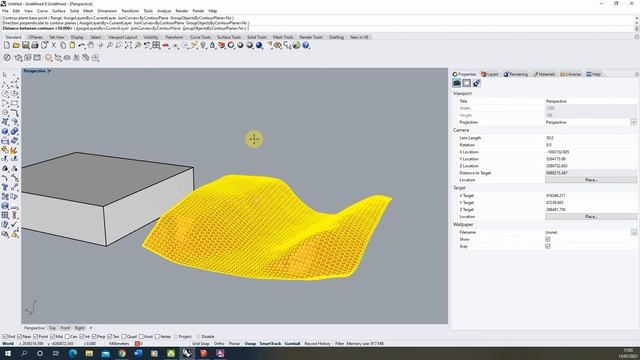This screenshot has height=360, width=640.
Task: Switch to the Layers panel tab
Action: tap(490, 74)
